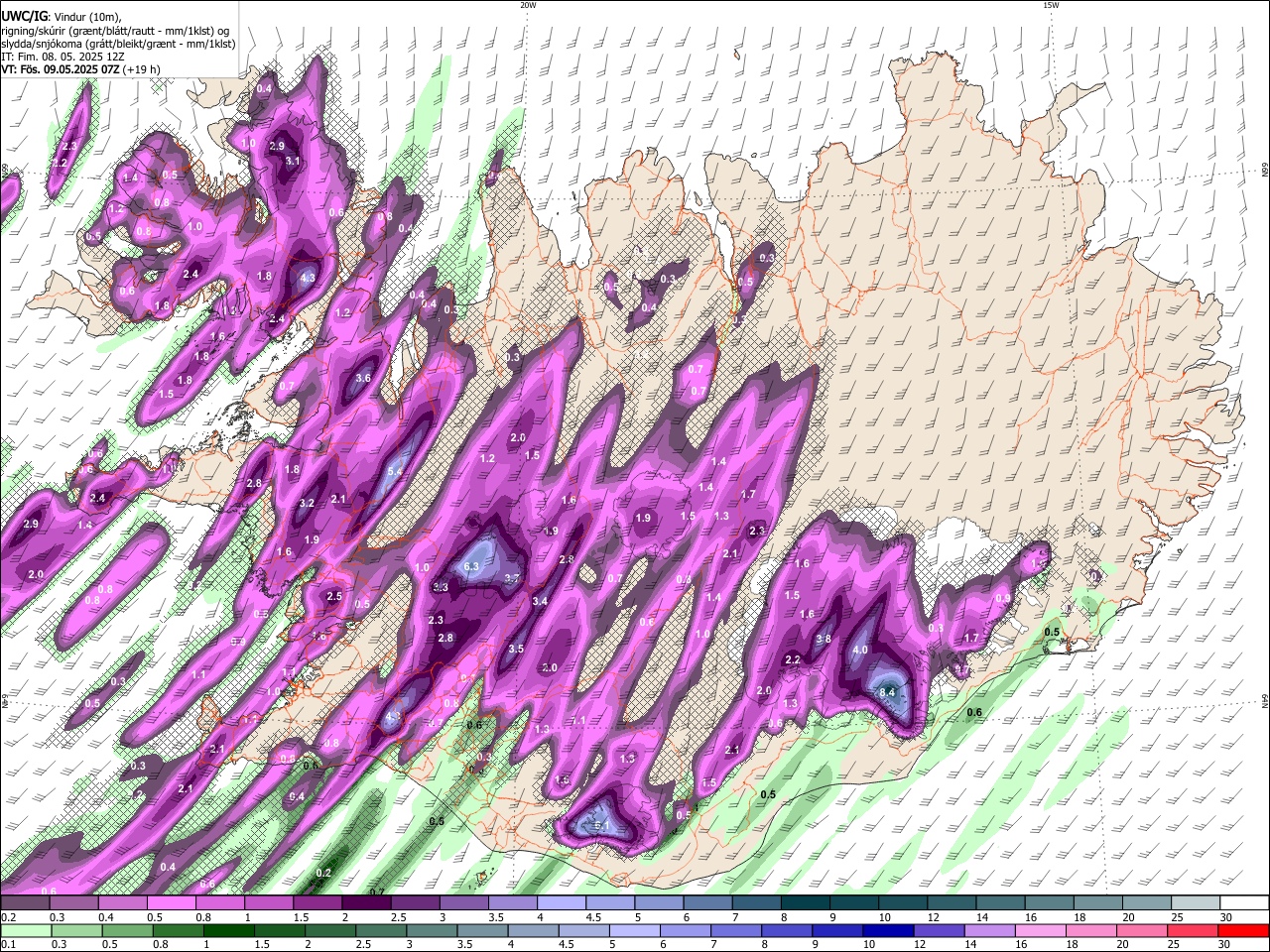Click the white upper legend swatch after 30
The height and width of the screenshot is (952, 1270).
pyautogui.click(x=1245, y=903)
